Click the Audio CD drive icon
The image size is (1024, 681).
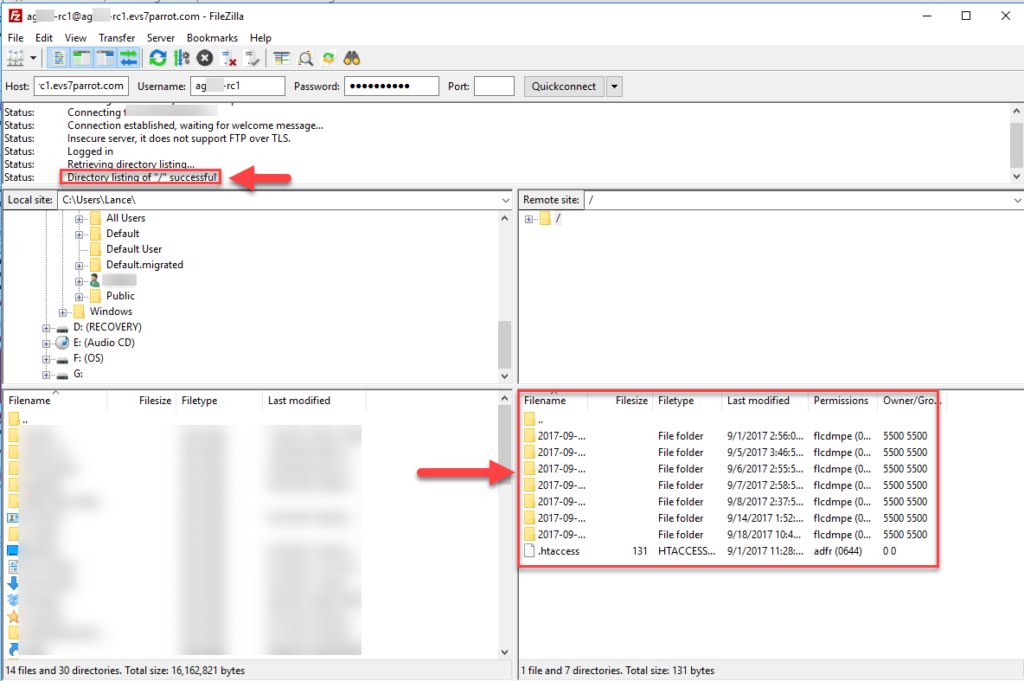[x=63, y=343]
